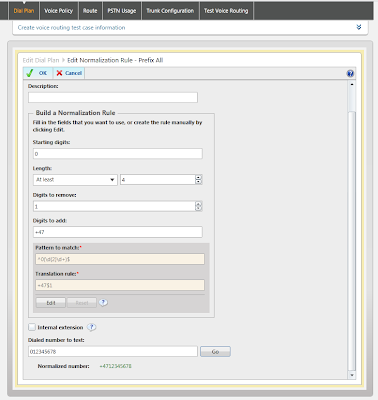378x400 pixels.
Task: Click the green checkmark OK icon
Action: (x=30, y=73)
